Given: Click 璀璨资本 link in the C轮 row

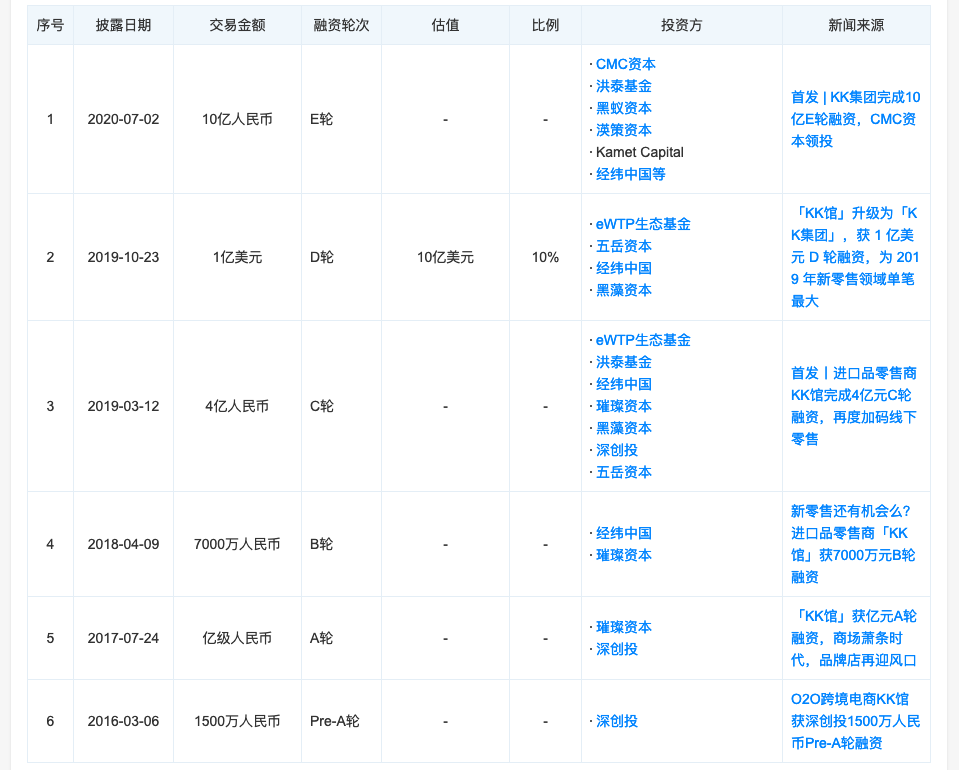Looking at the screenshot, I should click(623, 407).
